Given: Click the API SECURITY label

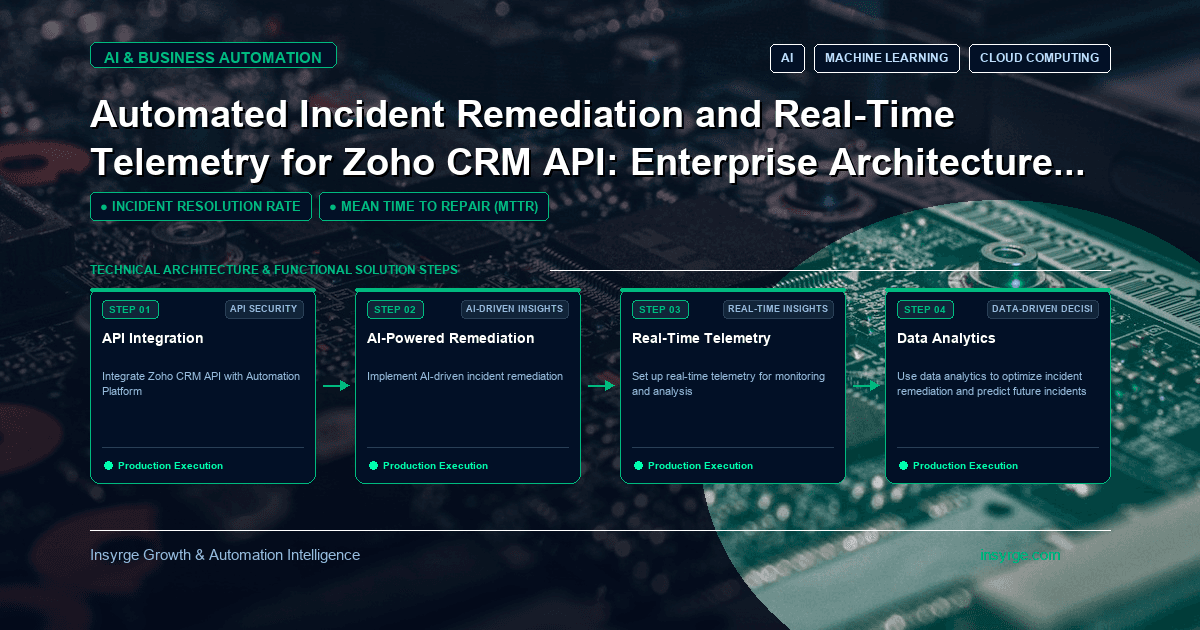Looking at the screenshot, I should tap(264, 309).
